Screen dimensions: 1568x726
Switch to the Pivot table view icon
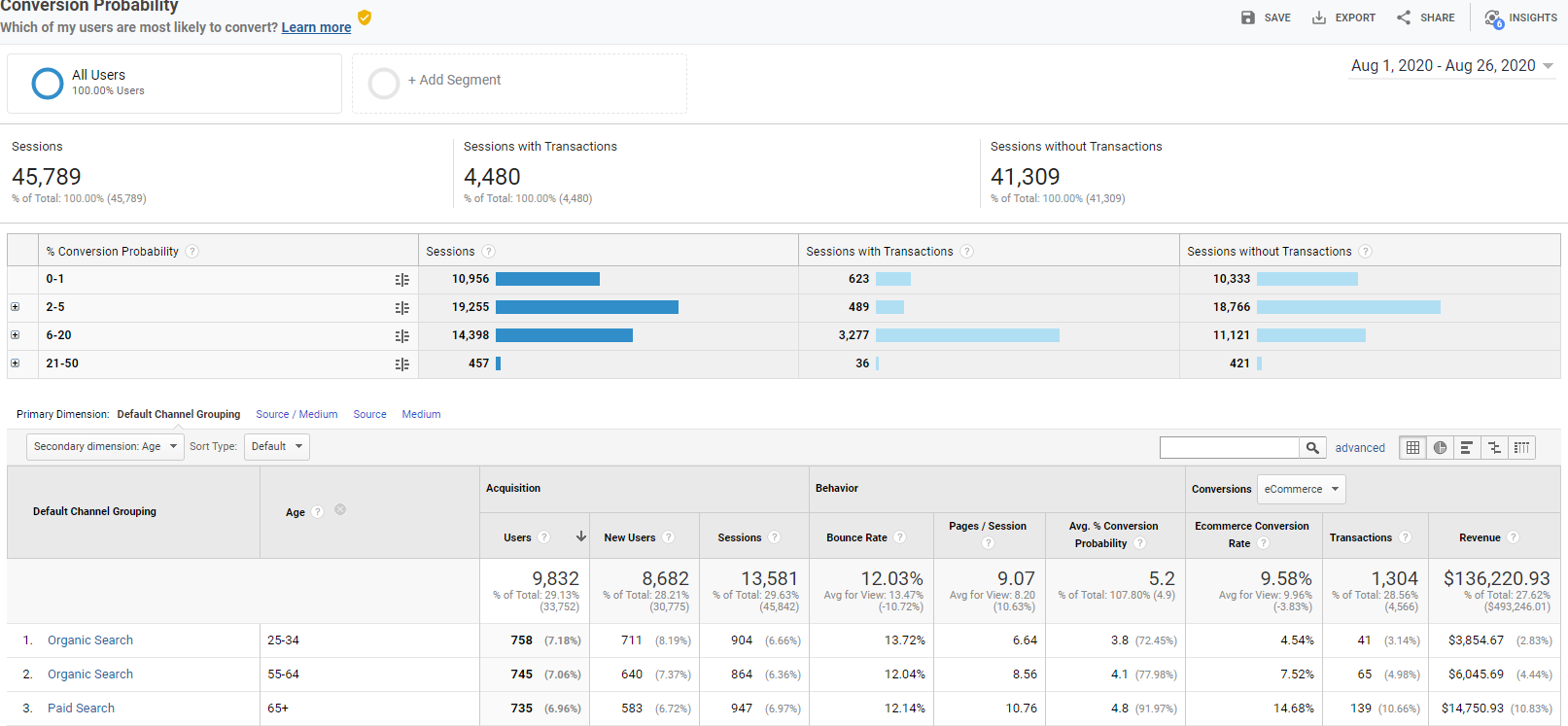(1521, 447)
